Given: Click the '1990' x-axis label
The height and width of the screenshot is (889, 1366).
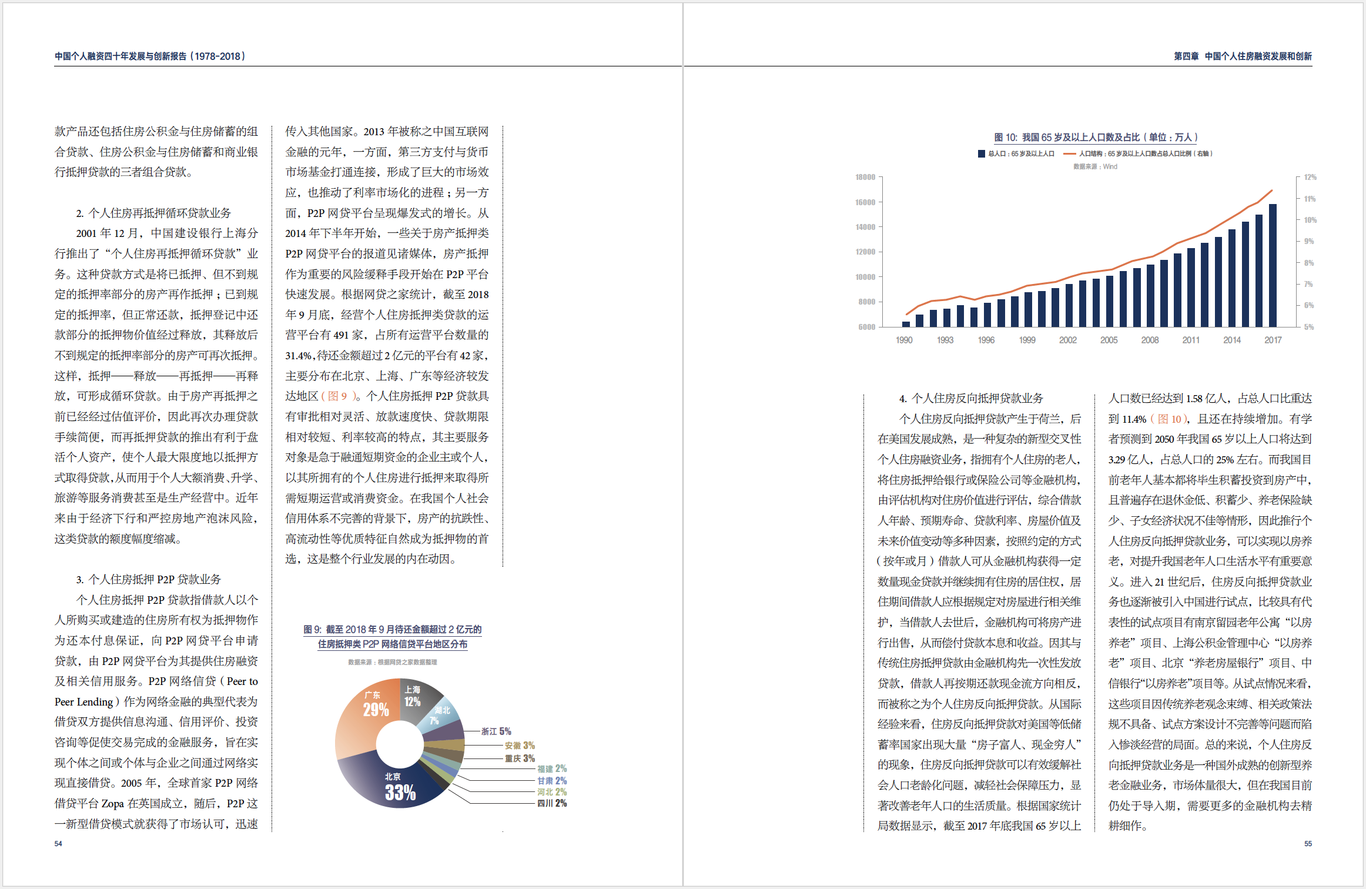Looking at the screenshot, I should tap(904, 341).
